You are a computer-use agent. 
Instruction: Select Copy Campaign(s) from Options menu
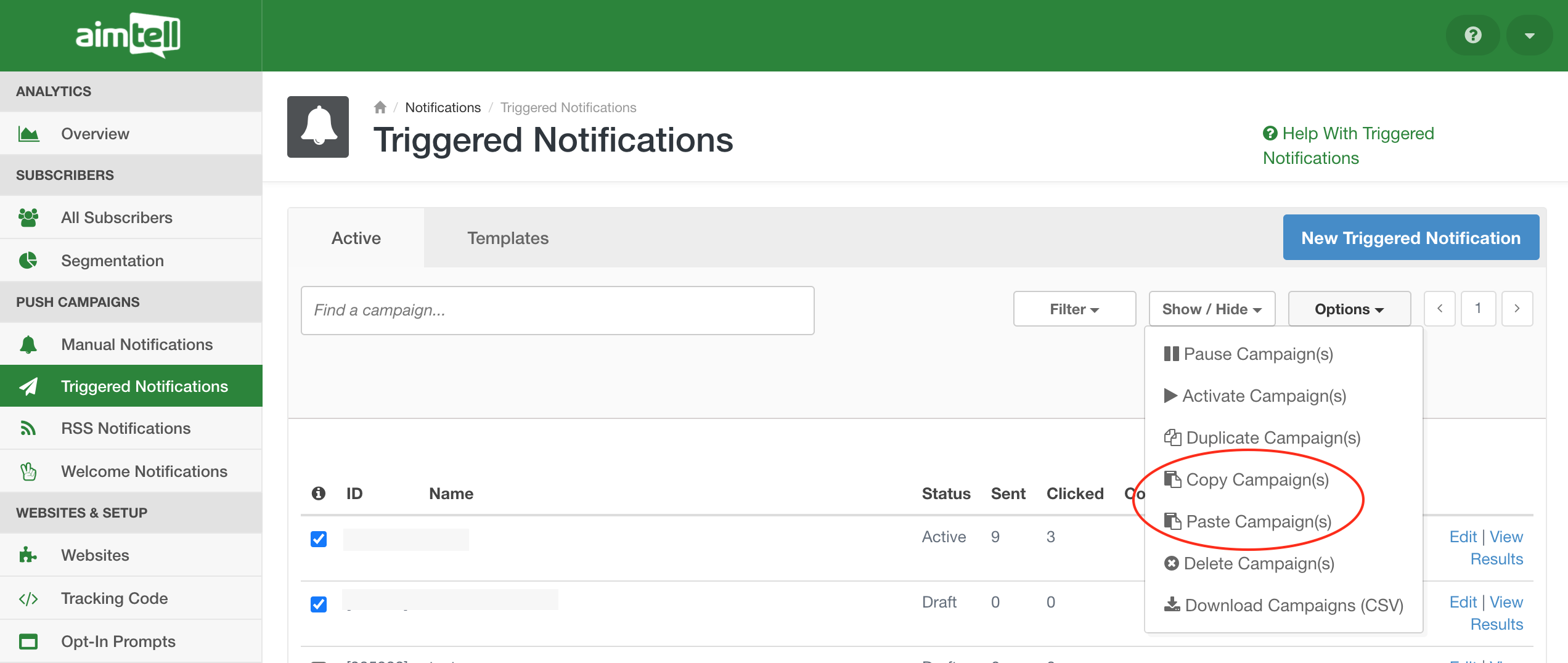1257,479
